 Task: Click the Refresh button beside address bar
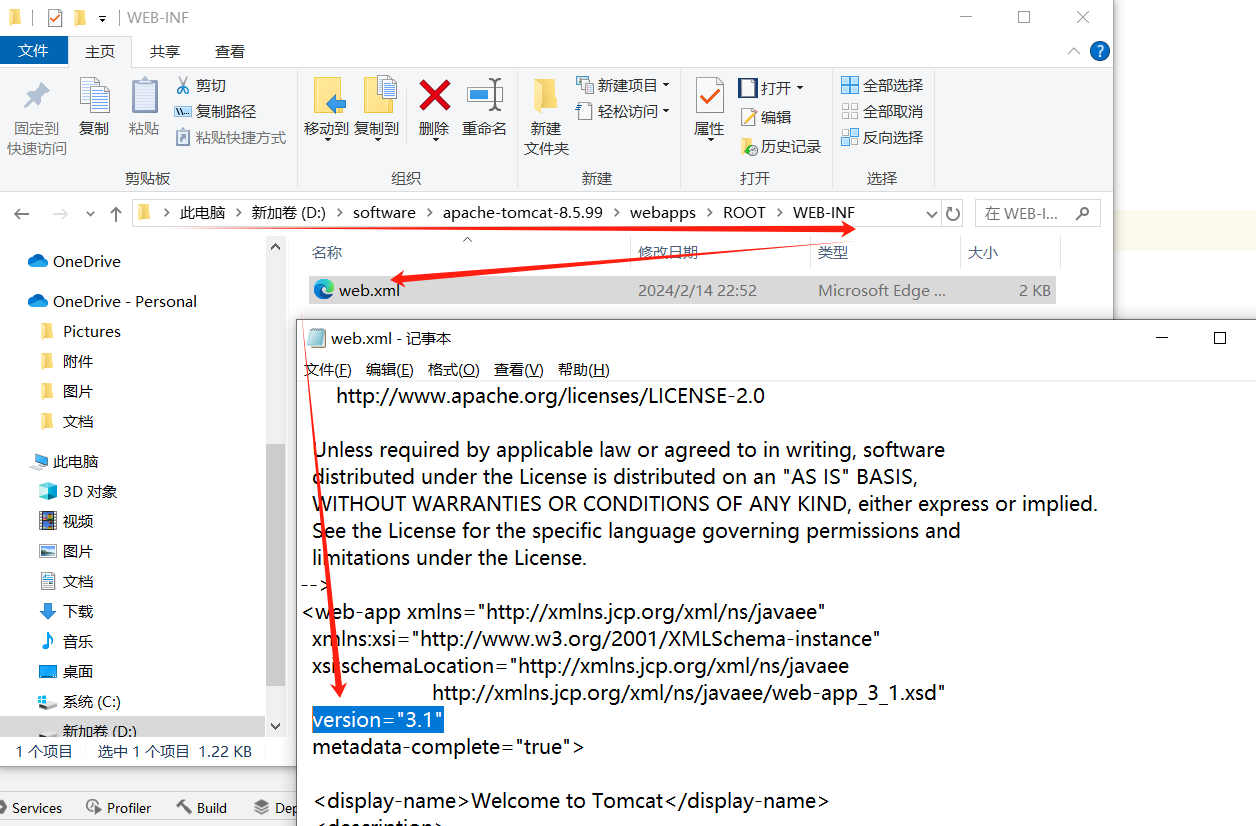[x=953, y=213]
